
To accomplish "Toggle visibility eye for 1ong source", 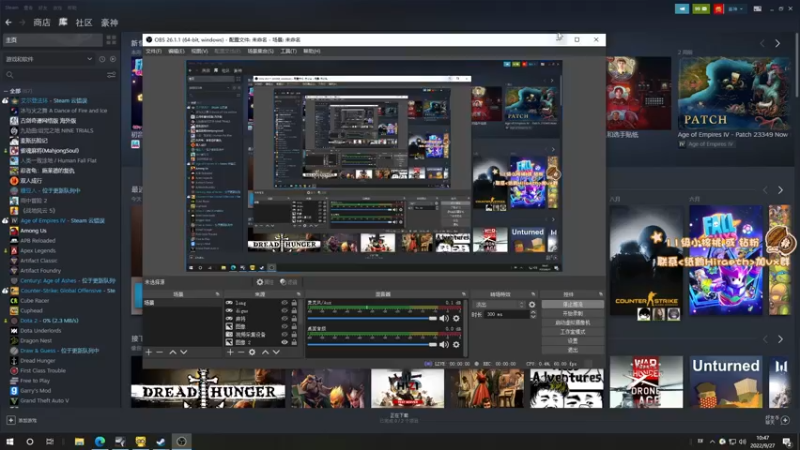I will (284, 303).
